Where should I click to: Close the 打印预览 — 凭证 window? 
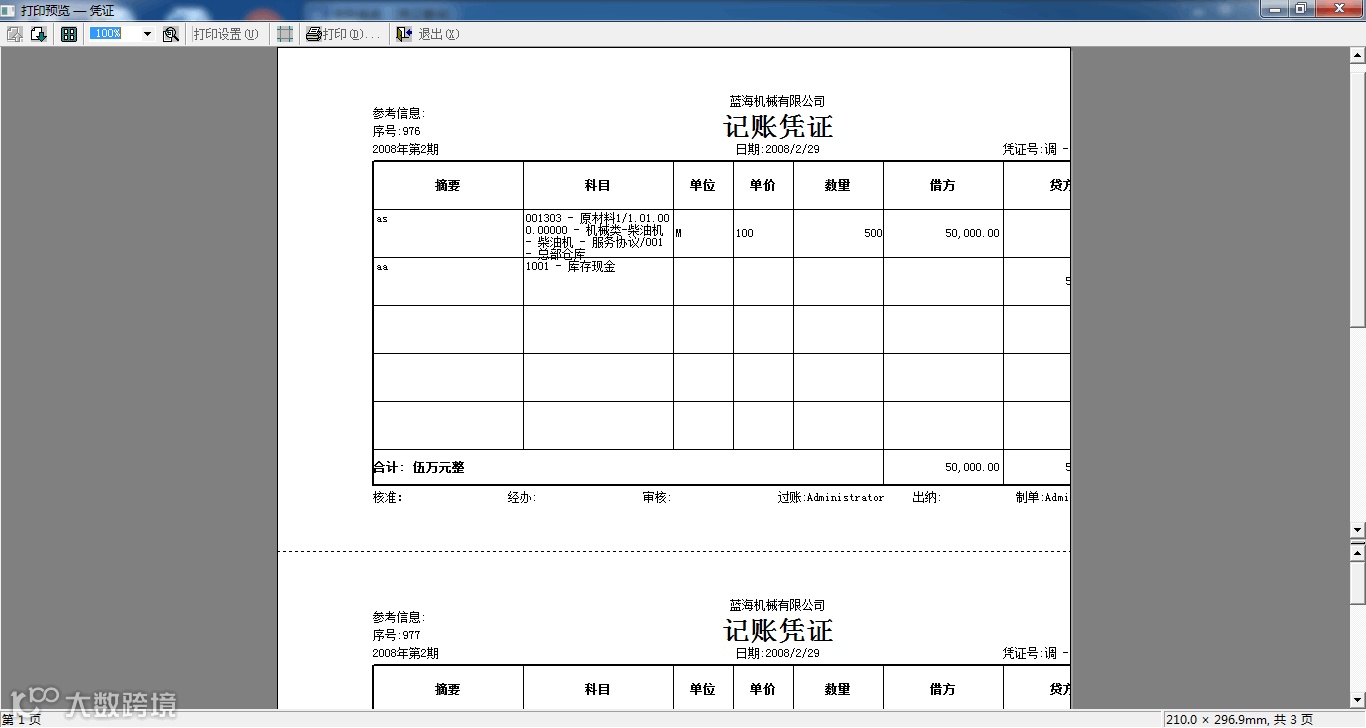pos(1338,9)
